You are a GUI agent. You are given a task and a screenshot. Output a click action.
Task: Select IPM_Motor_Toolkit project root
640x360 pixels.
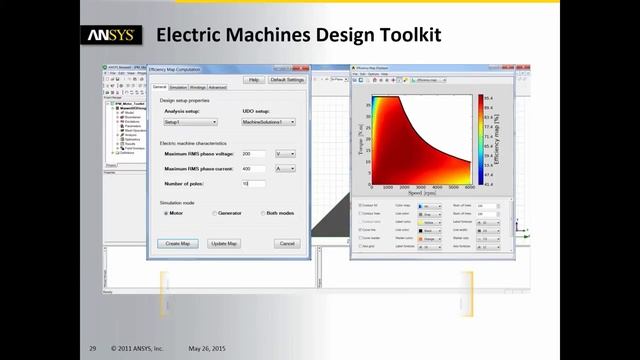[130, 104]
